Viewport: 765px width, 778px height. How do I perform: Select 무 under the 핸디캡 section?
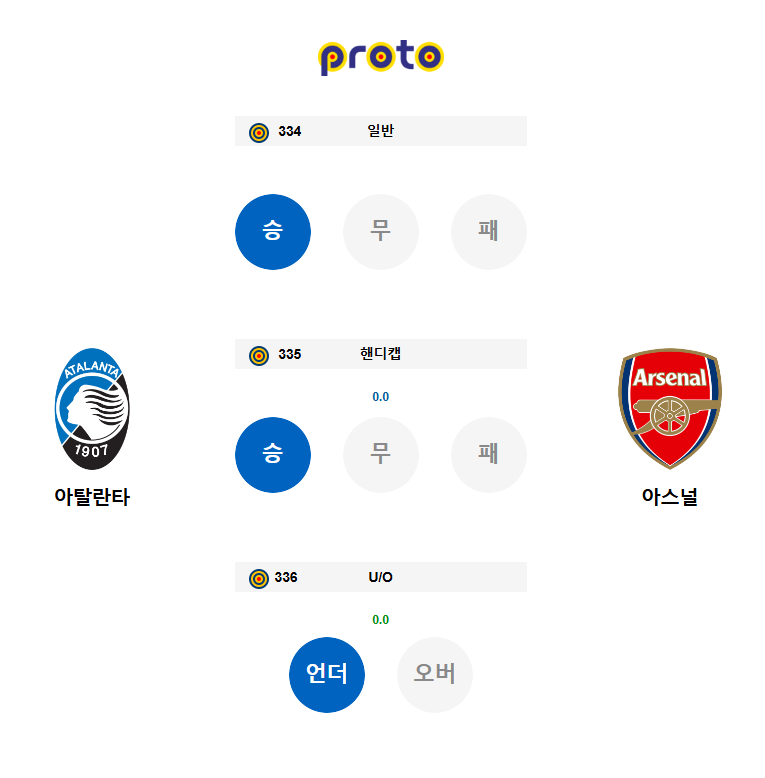(x=381, y=454)
